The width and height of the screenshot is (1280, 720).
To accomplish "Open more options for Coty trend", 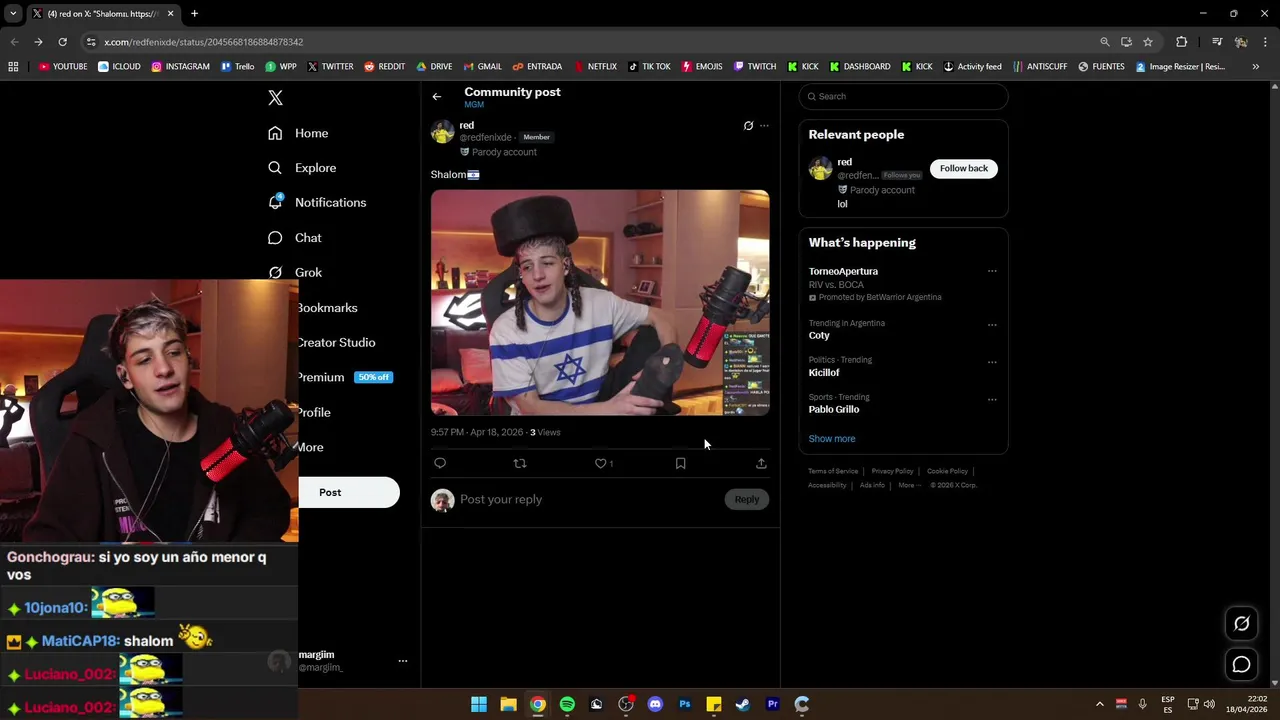I will point(992,324).
